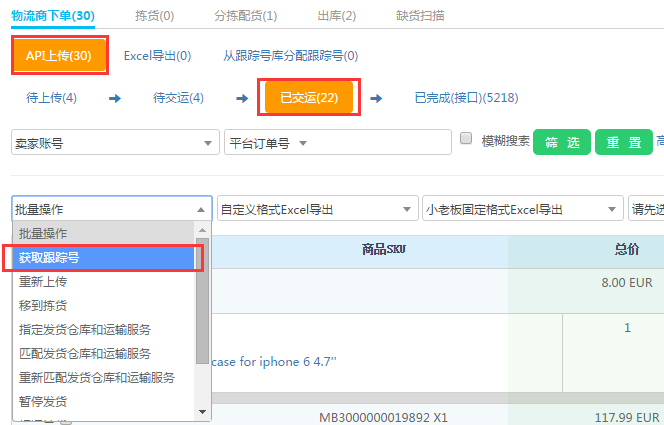Open the 卖家账号 dropdown

[x=115, y=143]
